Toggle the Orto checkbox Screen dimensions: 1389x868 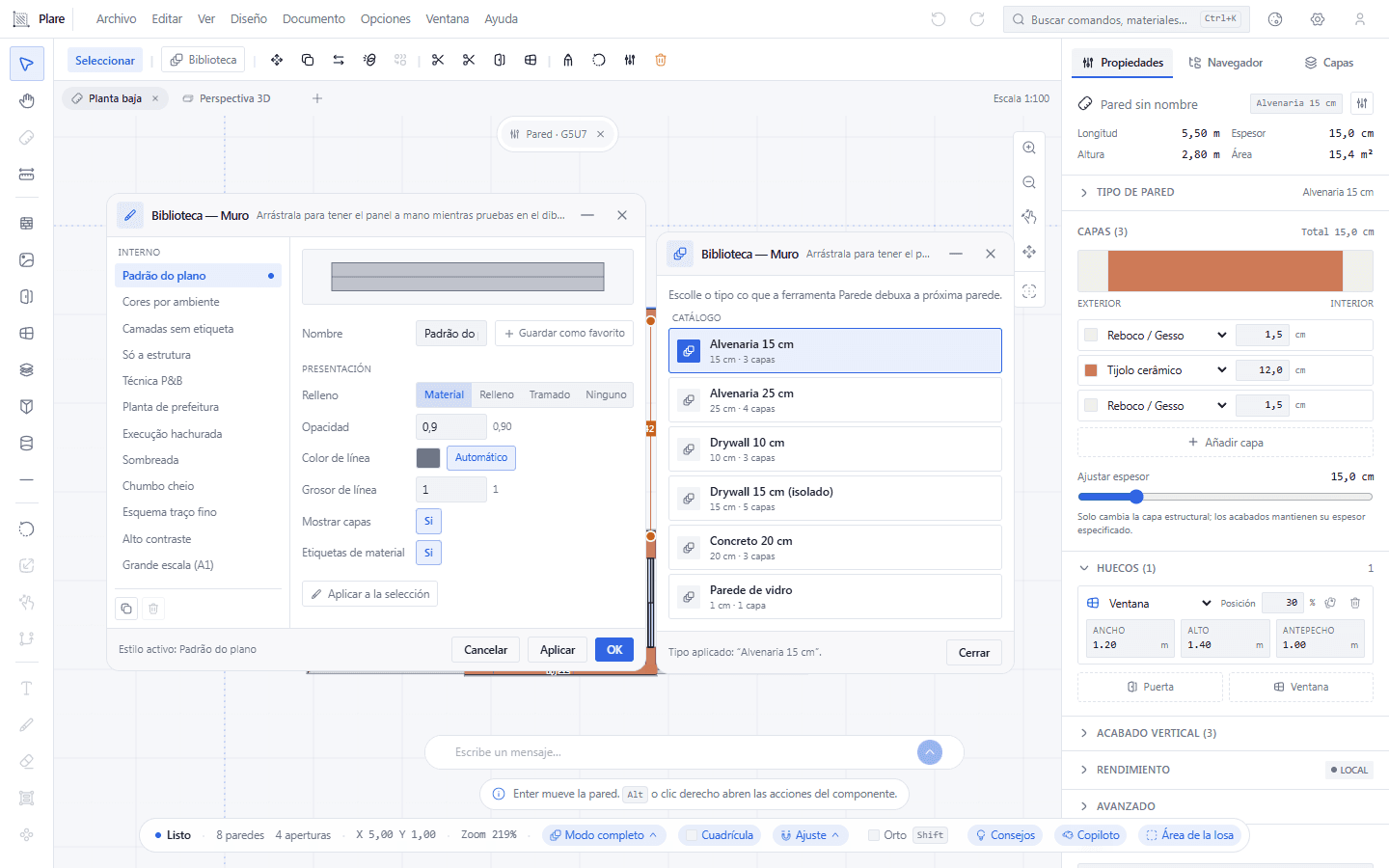tap(874, 835)
